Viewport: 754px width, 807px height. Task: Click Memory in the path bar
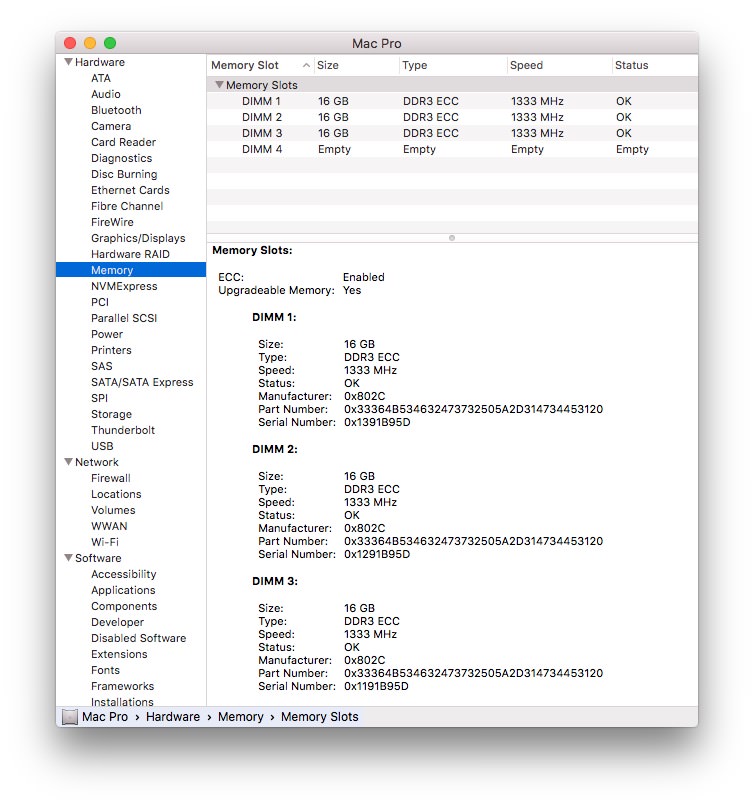click(240, 717)
